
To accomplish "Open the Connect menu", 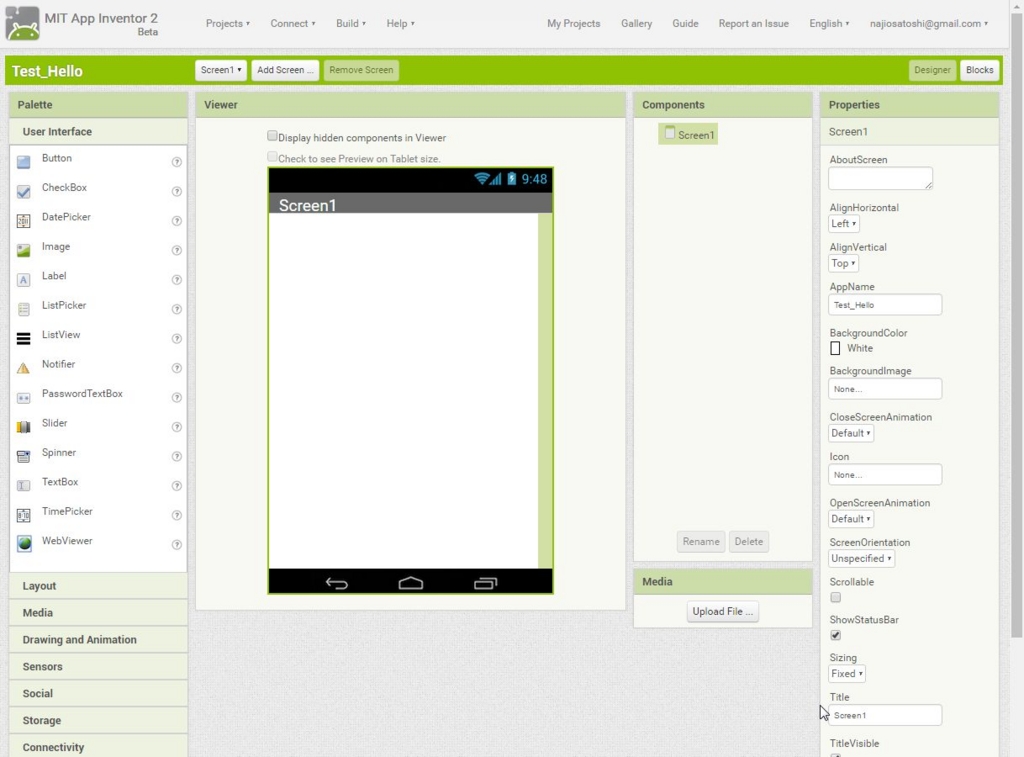I will point(293,24).
